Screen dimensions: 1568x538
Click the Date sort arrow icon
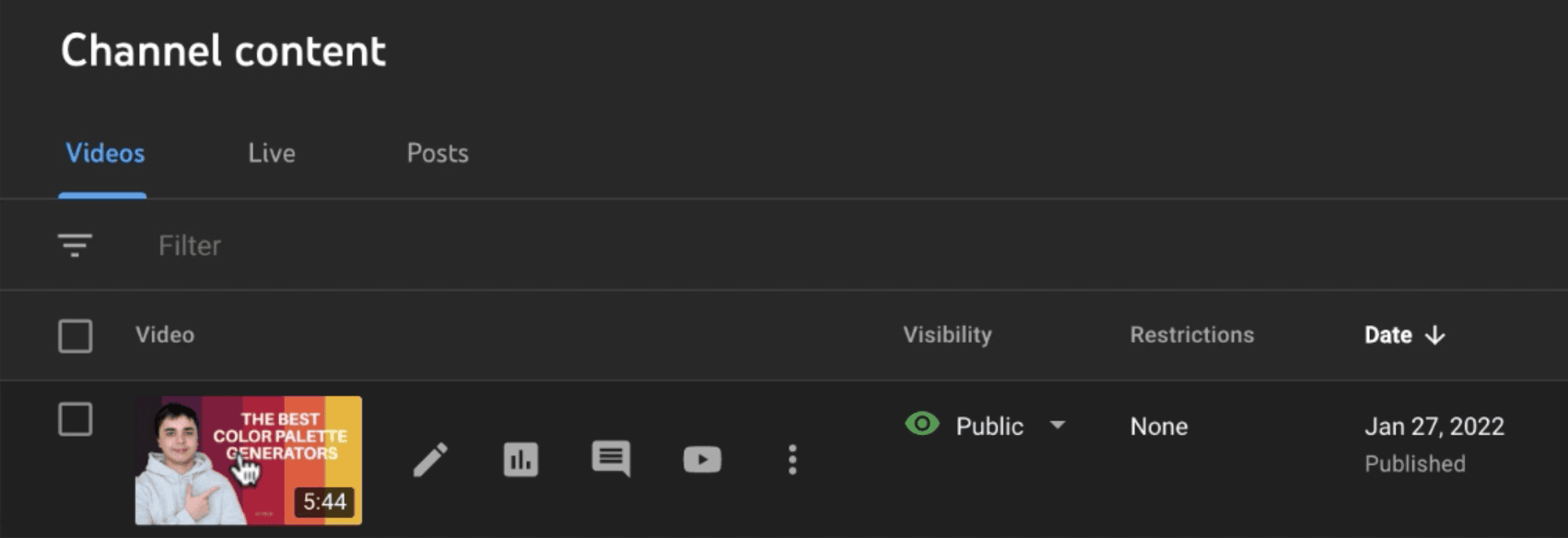[1434, 335]
